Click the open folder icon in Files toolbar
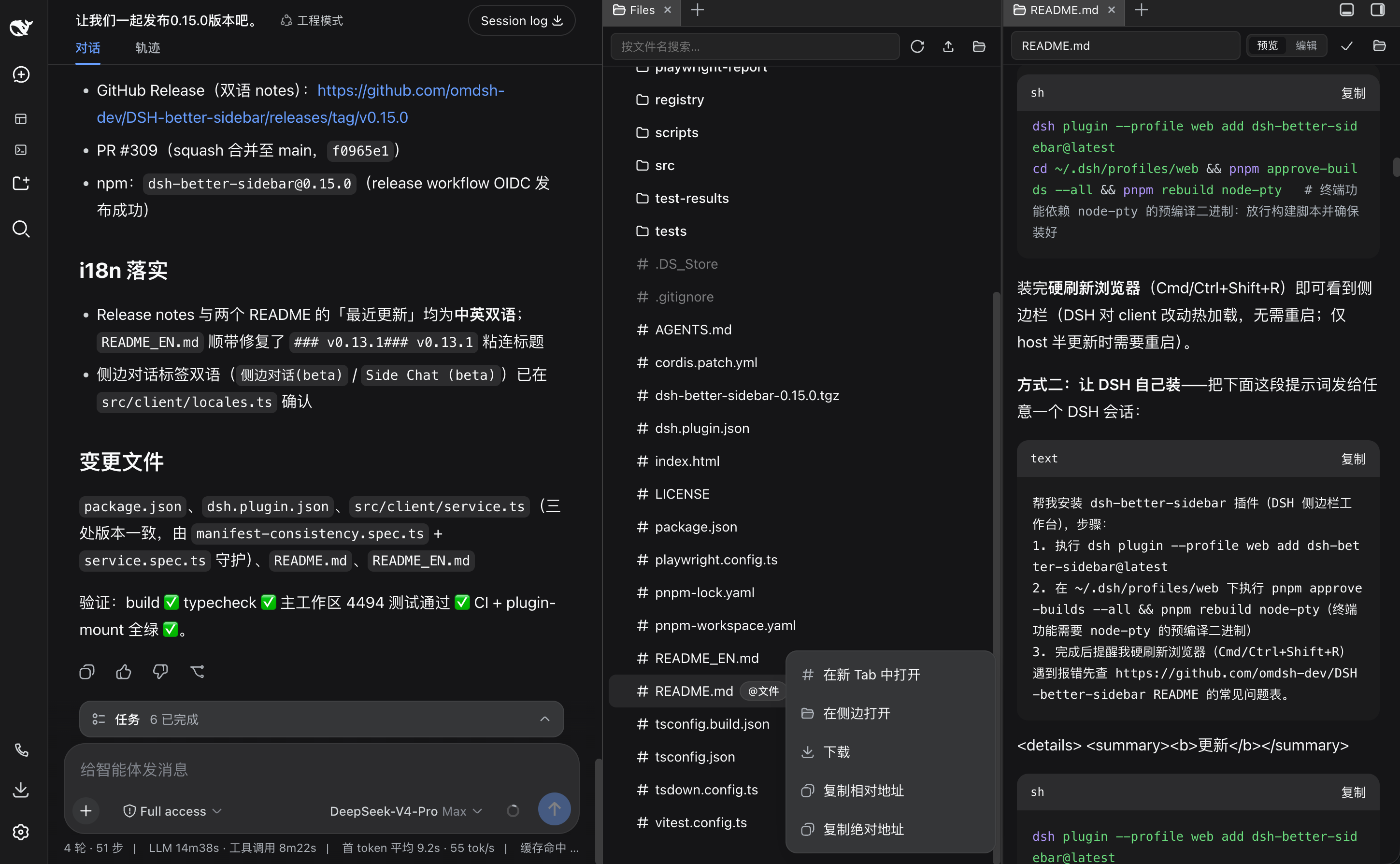Screen dimensions: 1400x864 (x=979, y=46)
